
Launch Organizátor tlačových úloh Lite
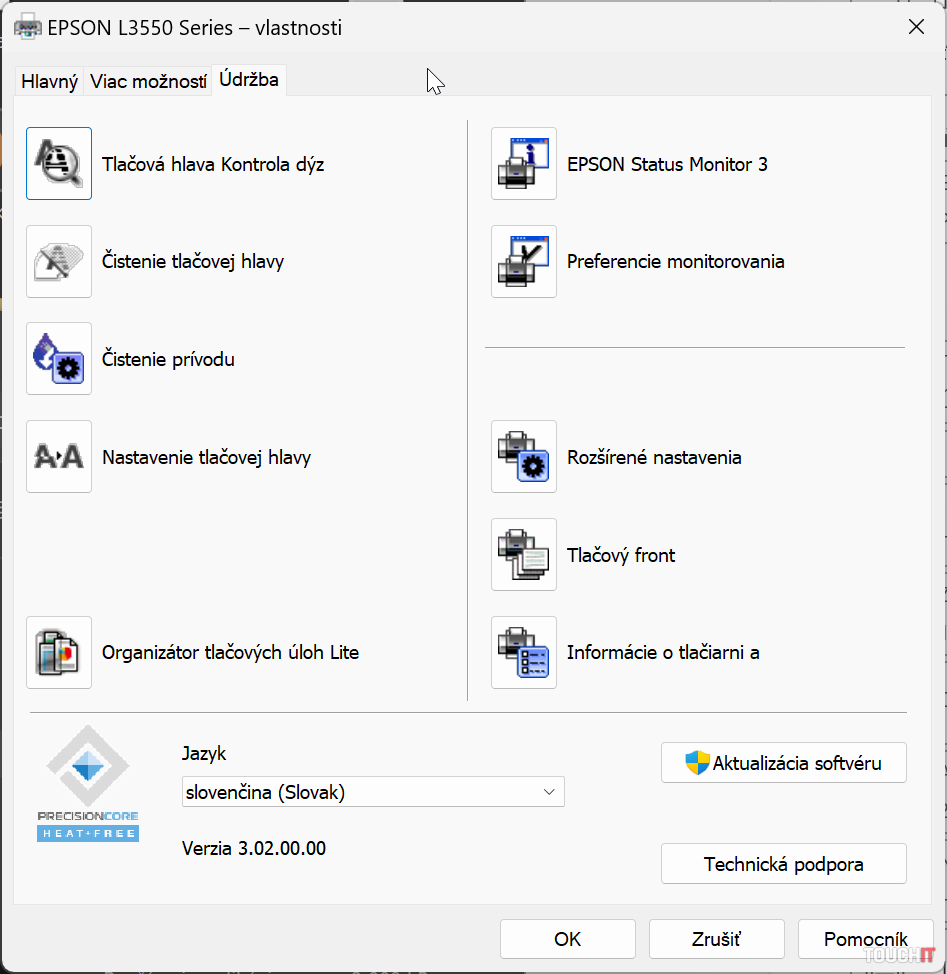[58, 652]
